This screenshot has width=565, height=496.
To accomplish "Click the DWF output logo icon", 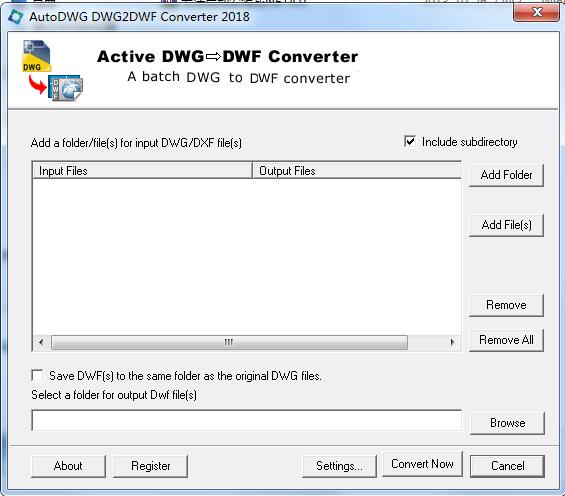I will 66,88.
